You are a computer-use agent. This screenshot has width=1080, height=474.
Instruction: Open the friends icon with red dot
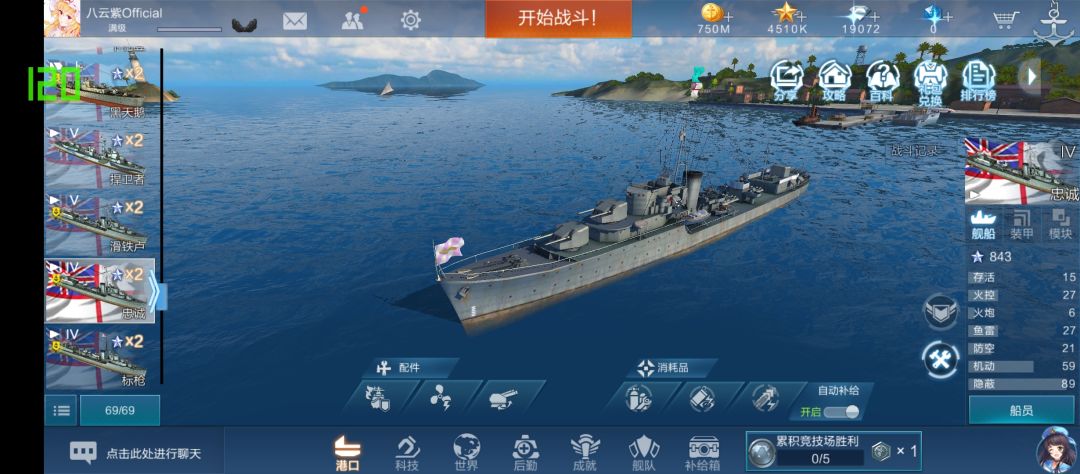pos(353,19)
